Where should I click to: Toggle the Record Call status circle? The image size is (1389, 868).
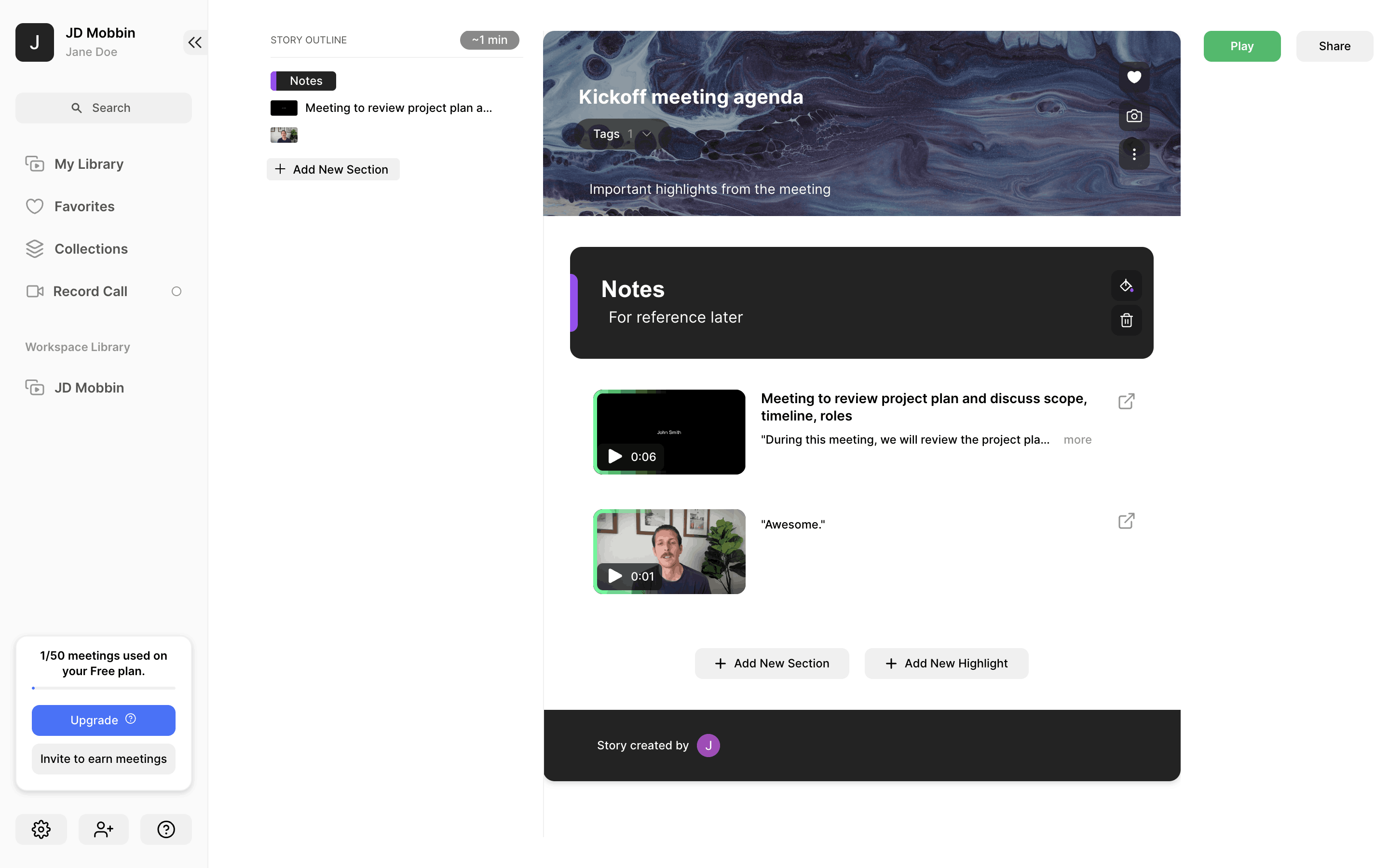point(176,292)
